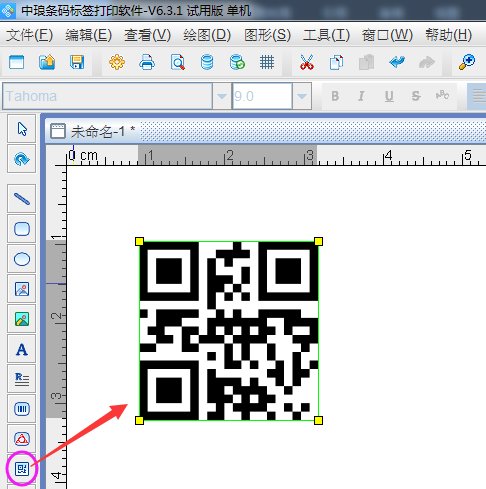Image resolution: width=486 pixels, height=489 pixels.
Task: Open file with folder icon
Action: coord(47,62)
